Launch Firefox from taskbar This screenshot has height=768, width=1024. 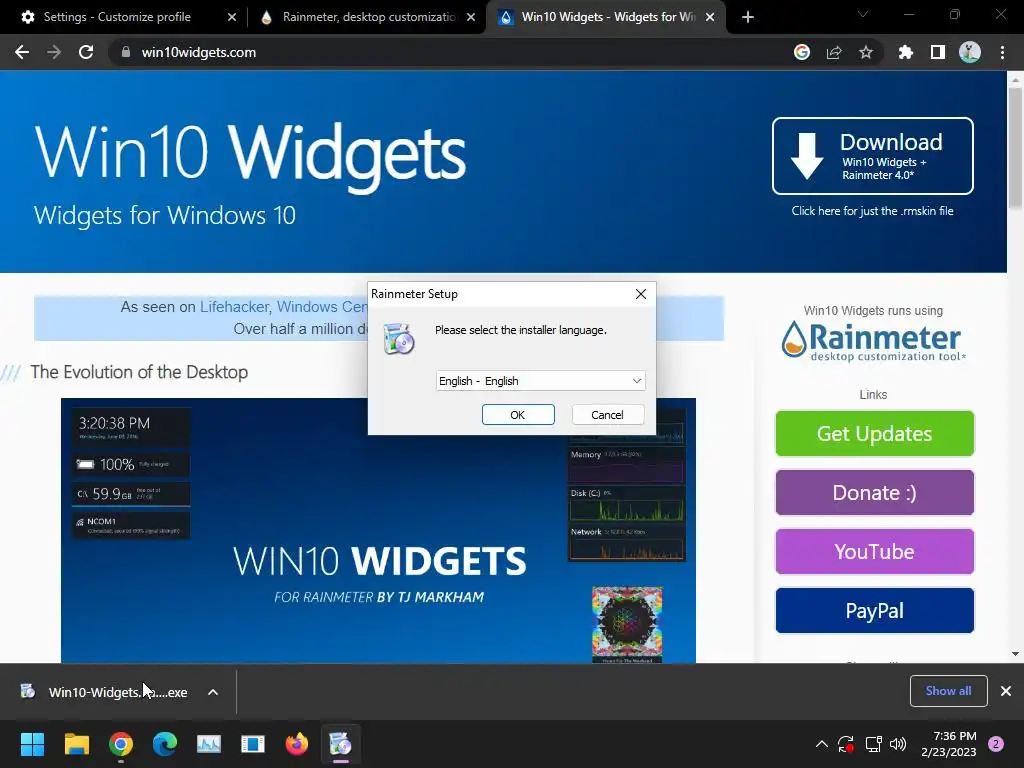[x=297, y=744]
